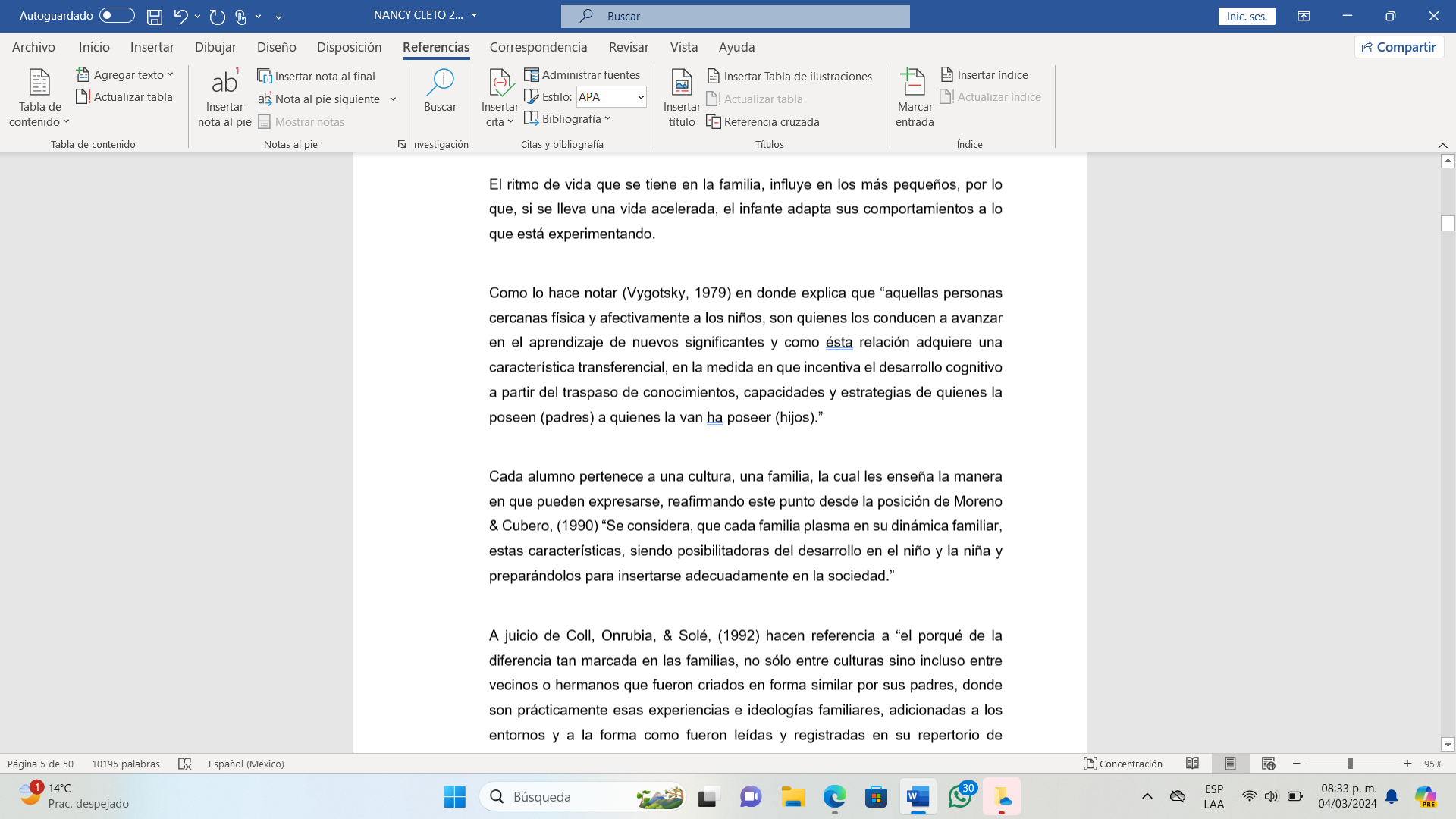The image size is (1456, 819).
Task: Click the Español (México) language indicator
Action: [246, 764]
